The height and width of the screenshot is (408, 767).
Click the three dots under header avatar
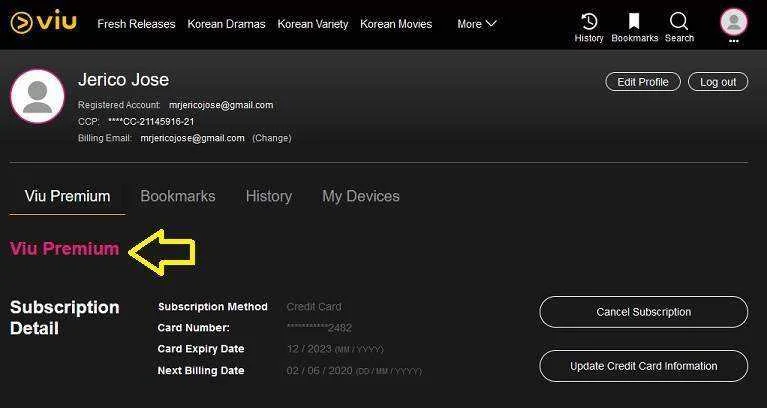tap(733, 41)
